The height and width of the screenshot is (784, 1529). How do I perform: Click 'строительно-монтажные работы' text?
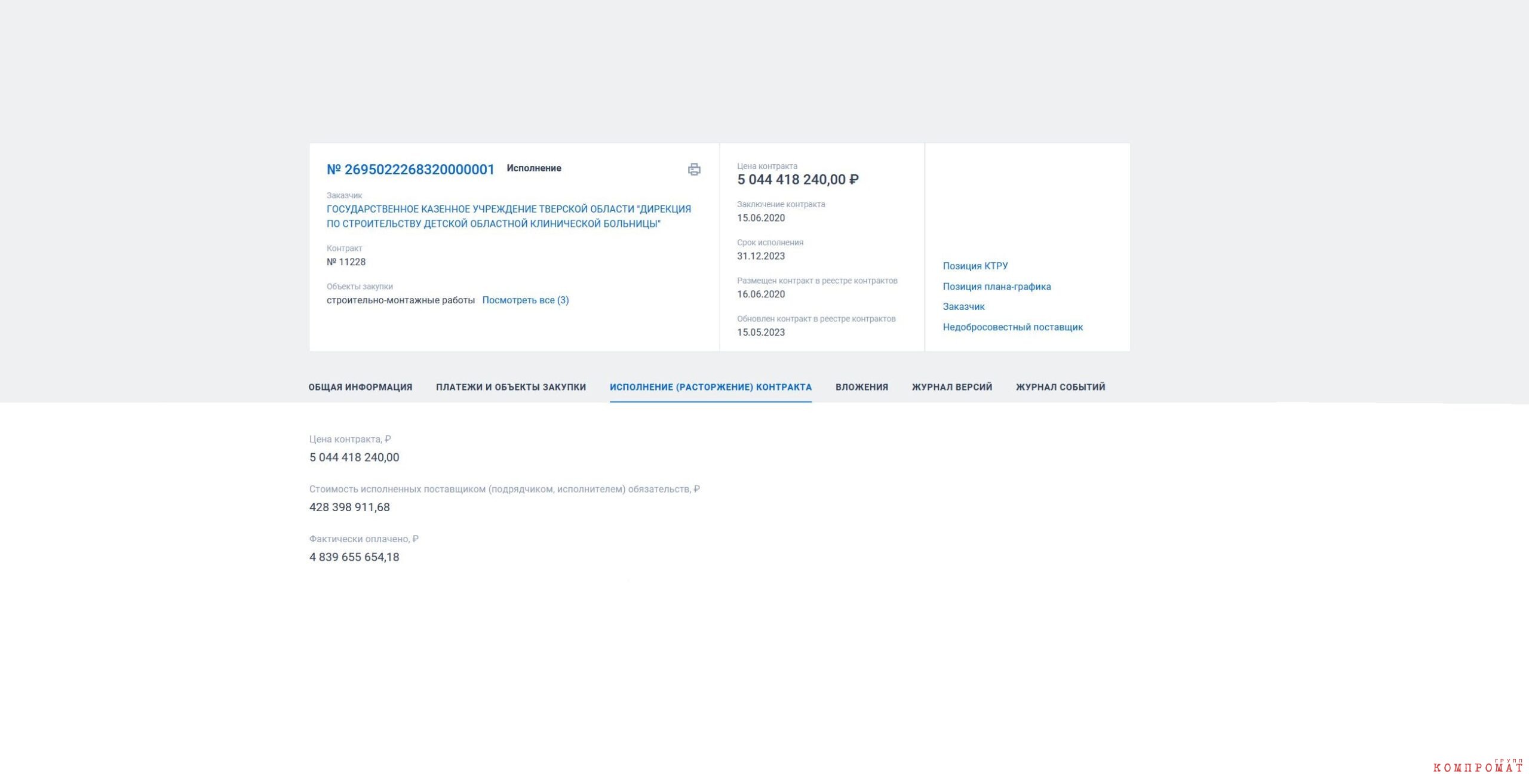click(401, 300)
